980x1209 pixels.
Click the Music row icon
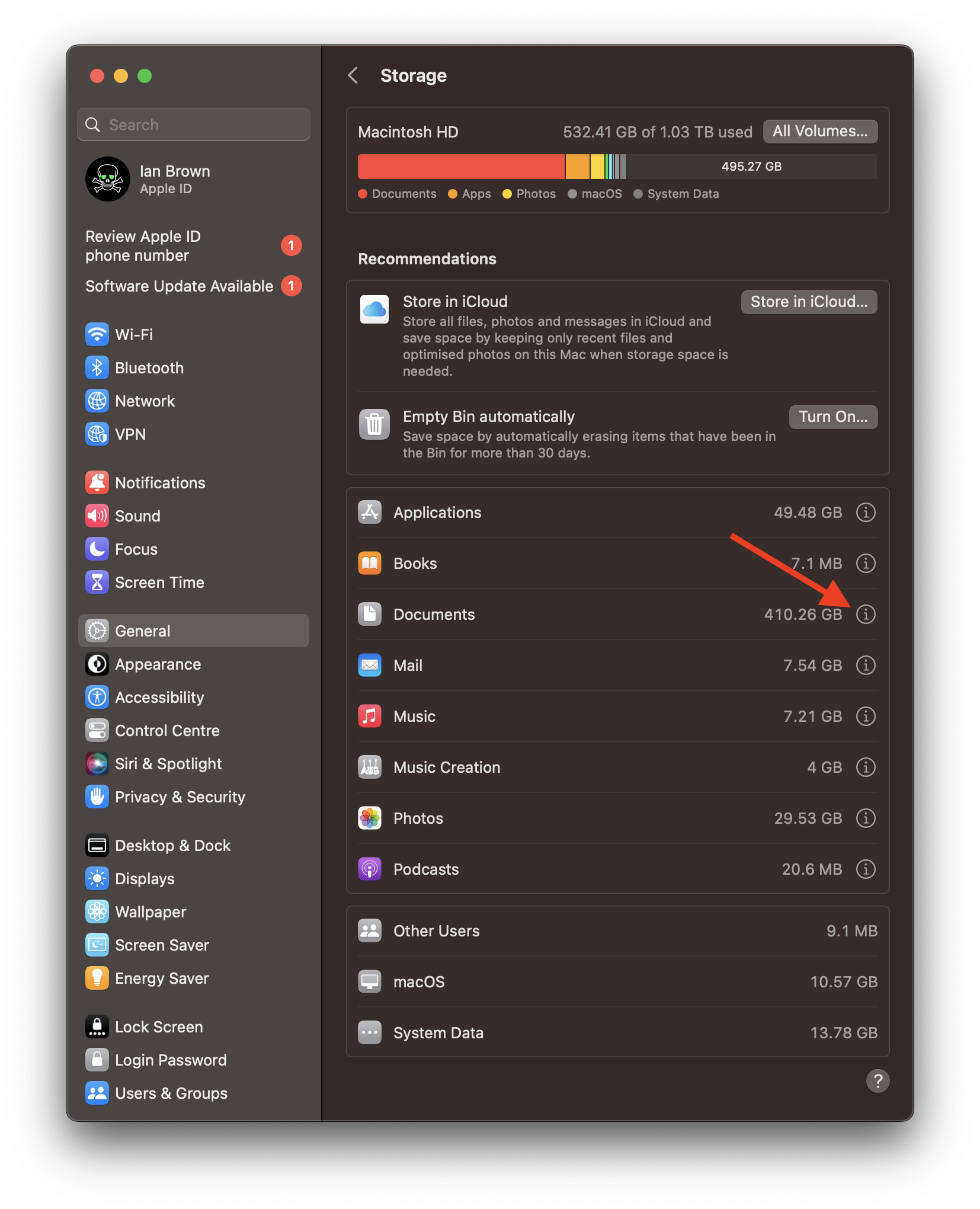[370, 717]
